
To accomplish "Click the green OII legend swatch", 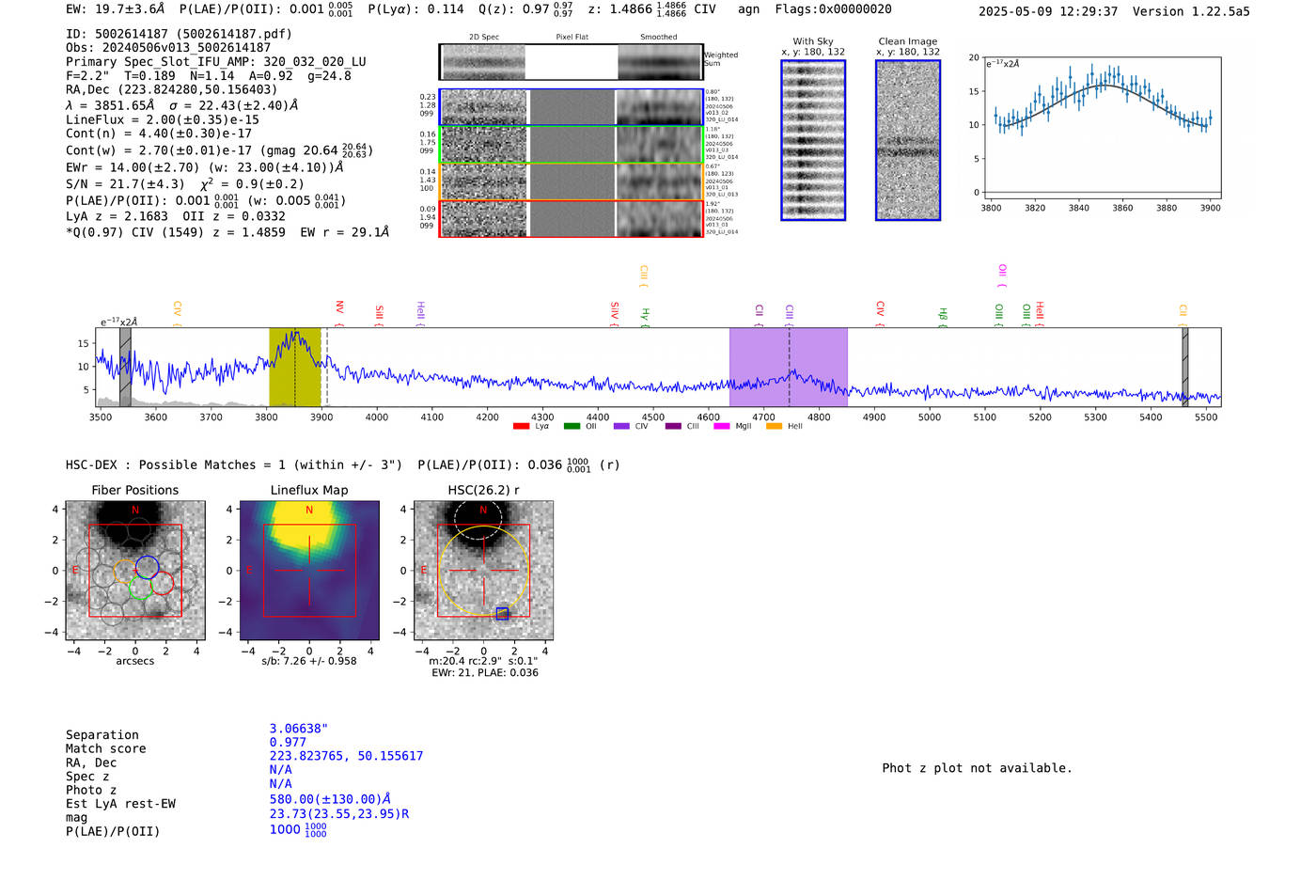I will pyautogui.click(x=572, y=427).
